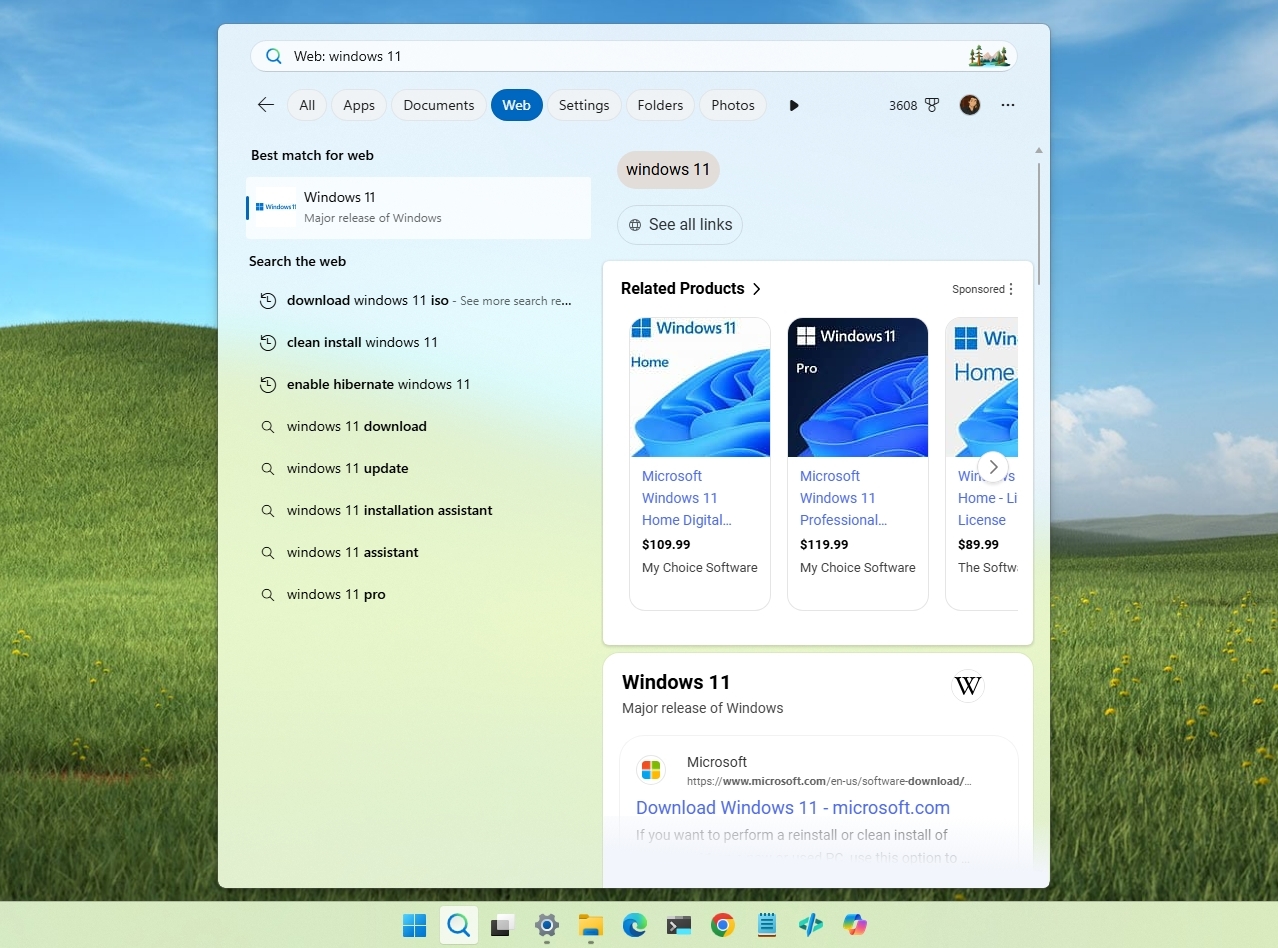Click the Wikipedia W icon
This screenshot has width=1278, height=948.
[967, 686]
